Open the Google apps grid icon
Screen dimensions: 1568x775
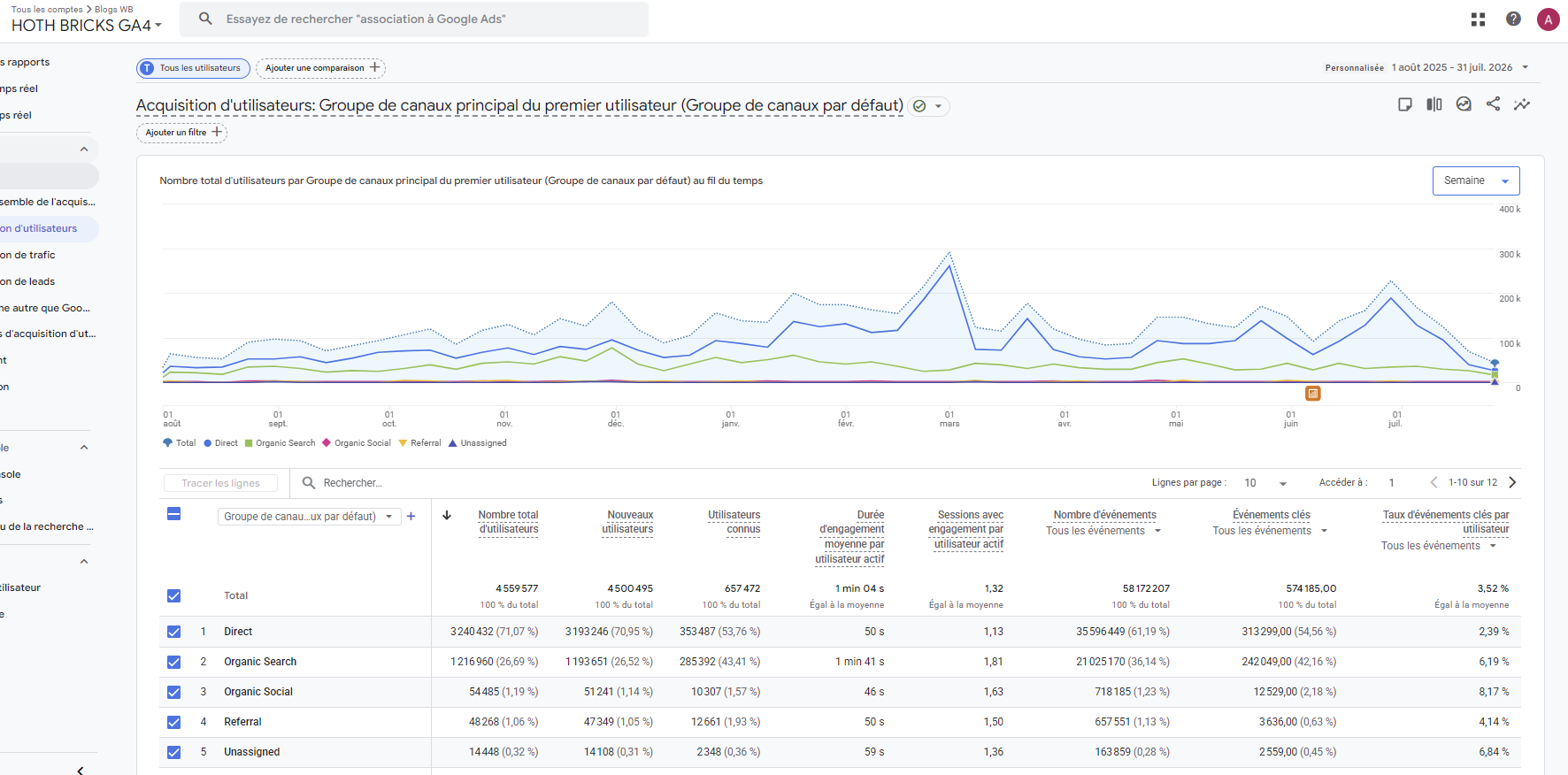[x=1478, y=19]
